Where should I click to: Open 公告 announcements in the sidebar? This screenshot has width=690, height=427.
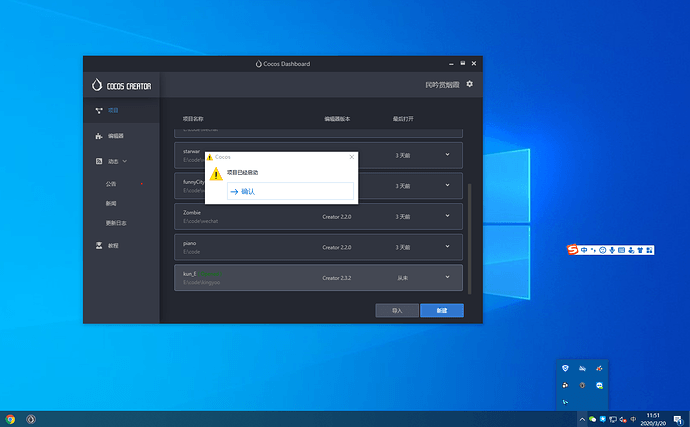pyautogui.click(x=111, y=184)
